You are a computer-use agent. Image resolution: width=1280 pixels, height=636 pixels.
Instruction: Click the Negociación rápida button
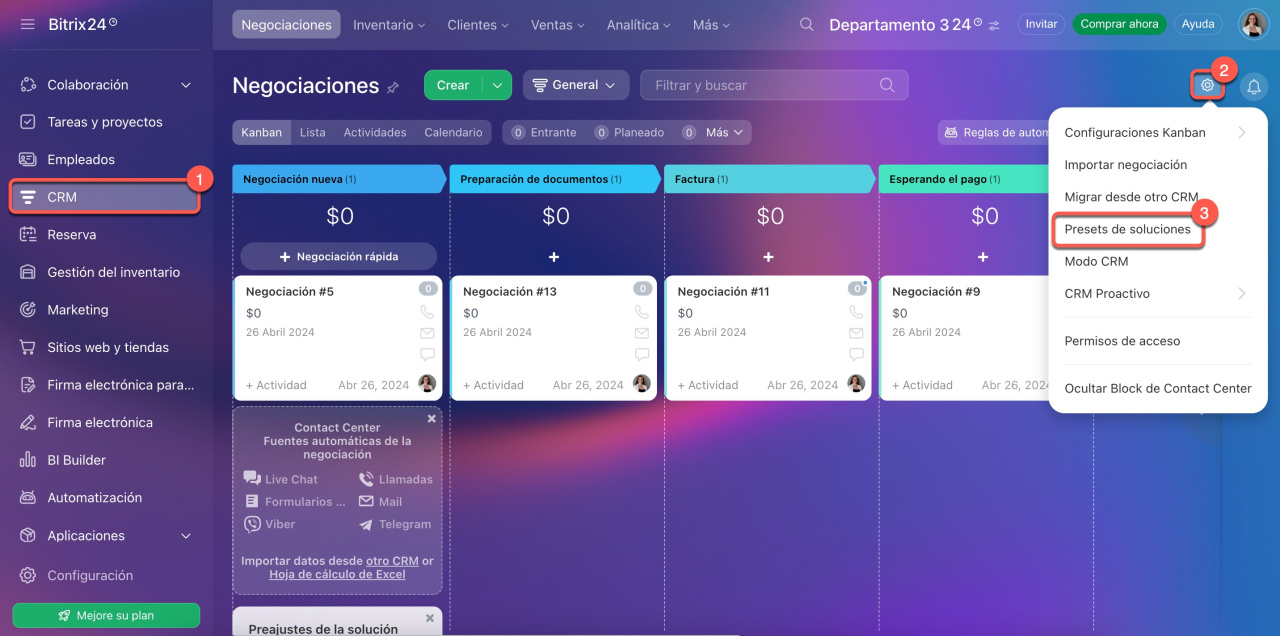point(339,257)
